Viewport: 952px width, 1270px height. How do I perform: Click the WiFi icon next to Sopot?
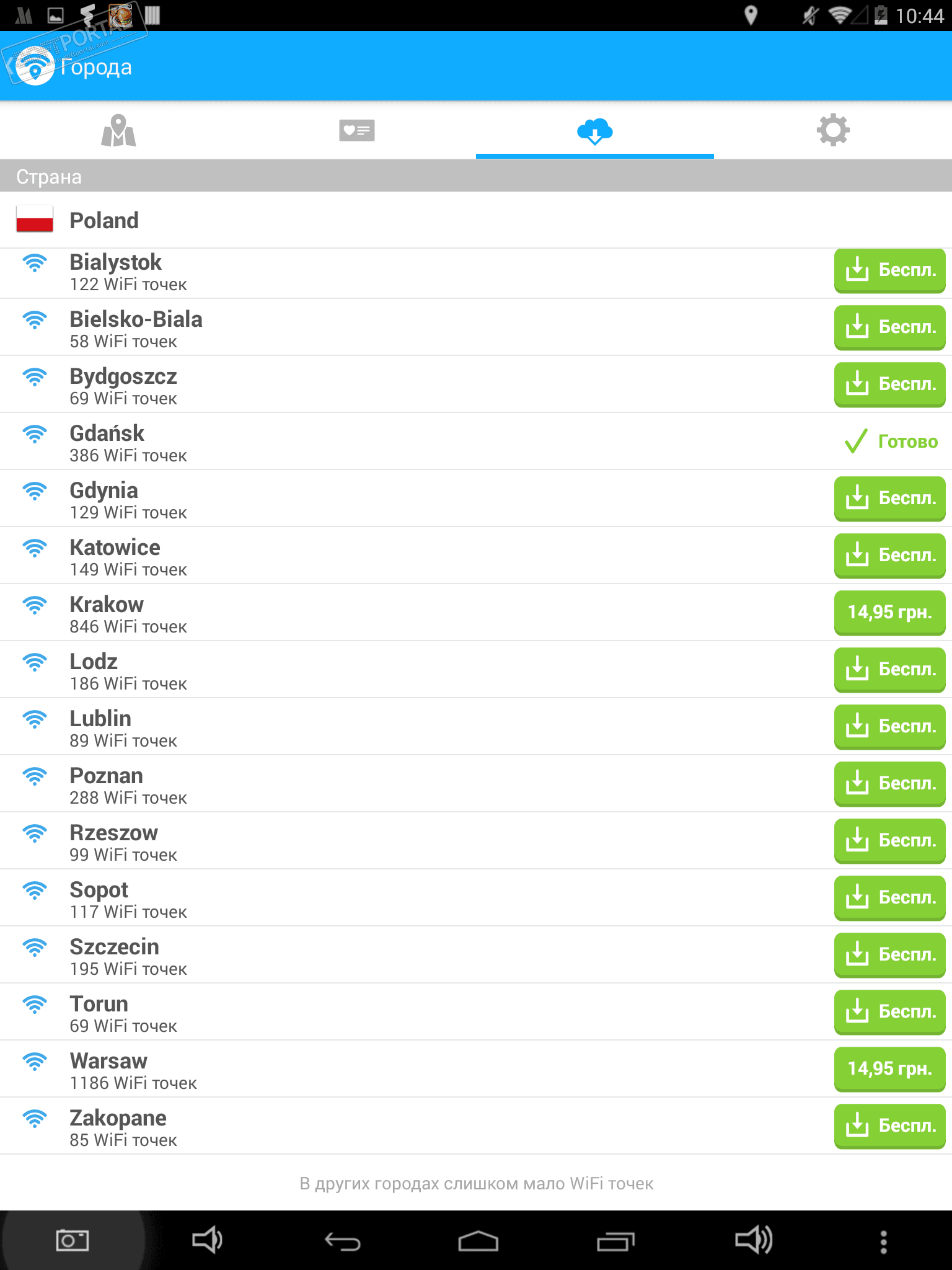point(35,890)
